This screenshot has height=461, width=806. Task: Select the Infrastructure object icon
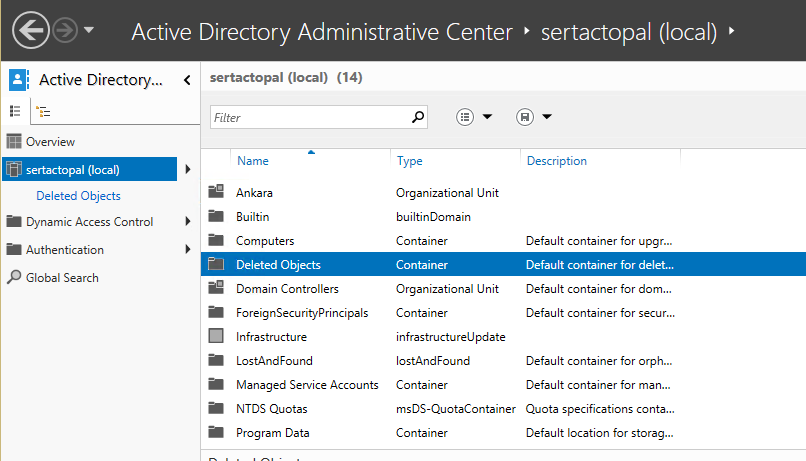(x=216, y=337)
